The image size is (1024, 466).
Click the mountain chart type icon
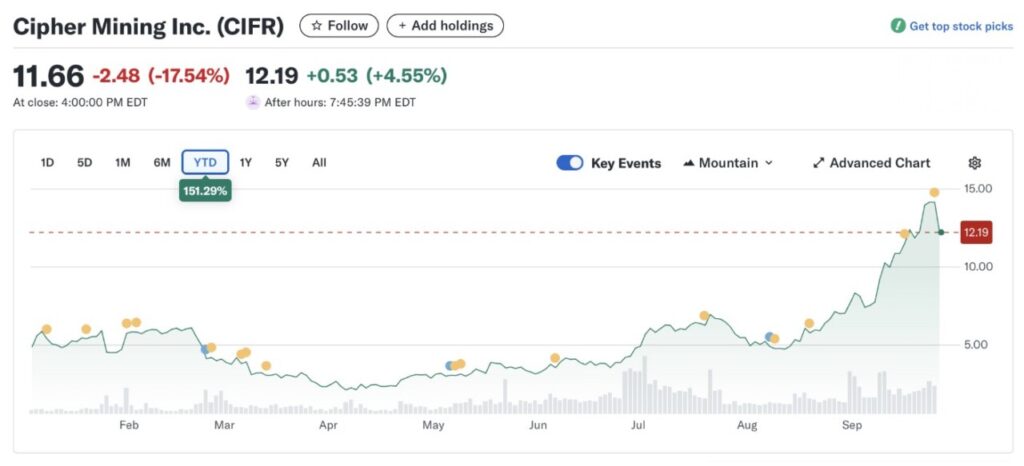[690, 163]
